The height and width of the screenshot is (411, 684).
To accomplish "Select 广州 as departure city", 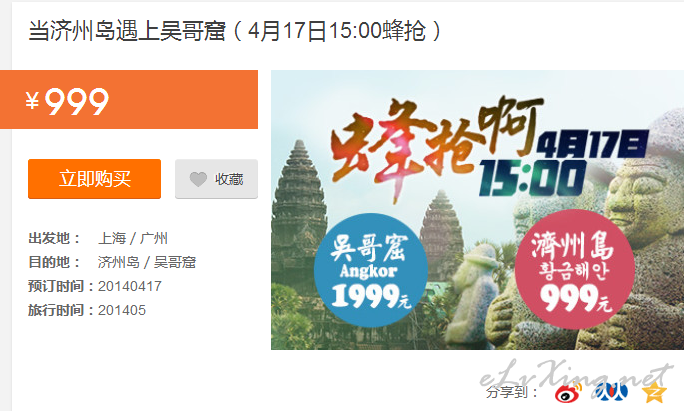I will pos(154,238).
